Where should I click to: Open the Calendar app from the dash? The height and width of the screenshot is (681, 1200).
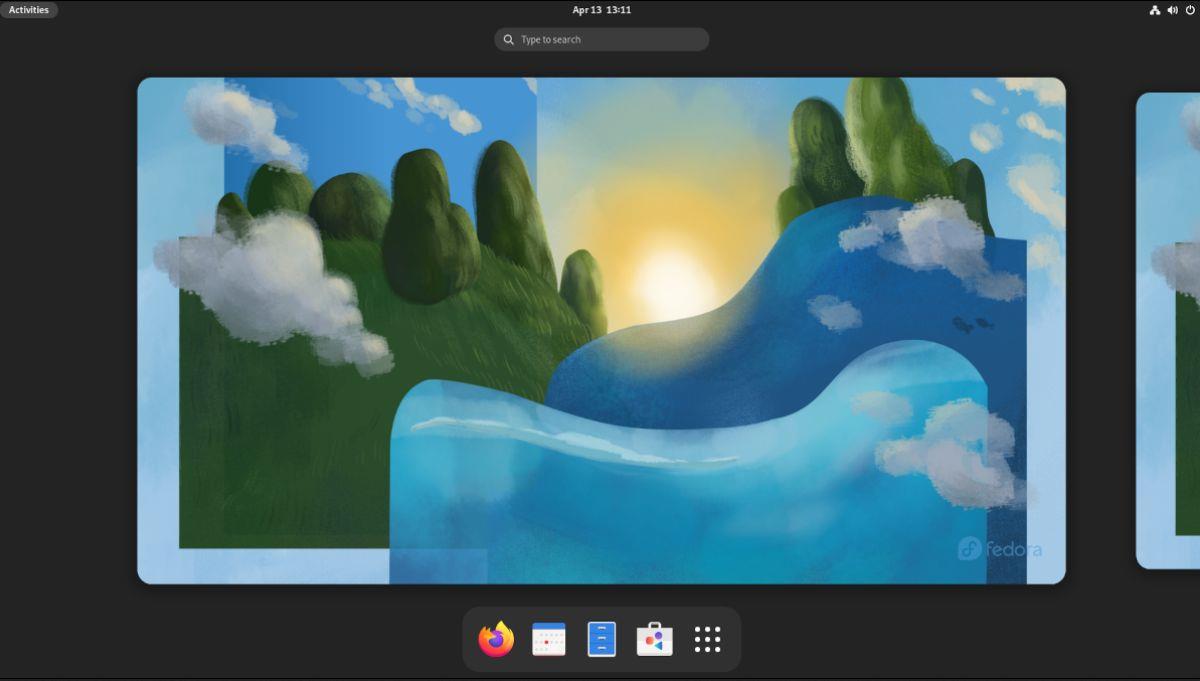[x=546, y=637]
